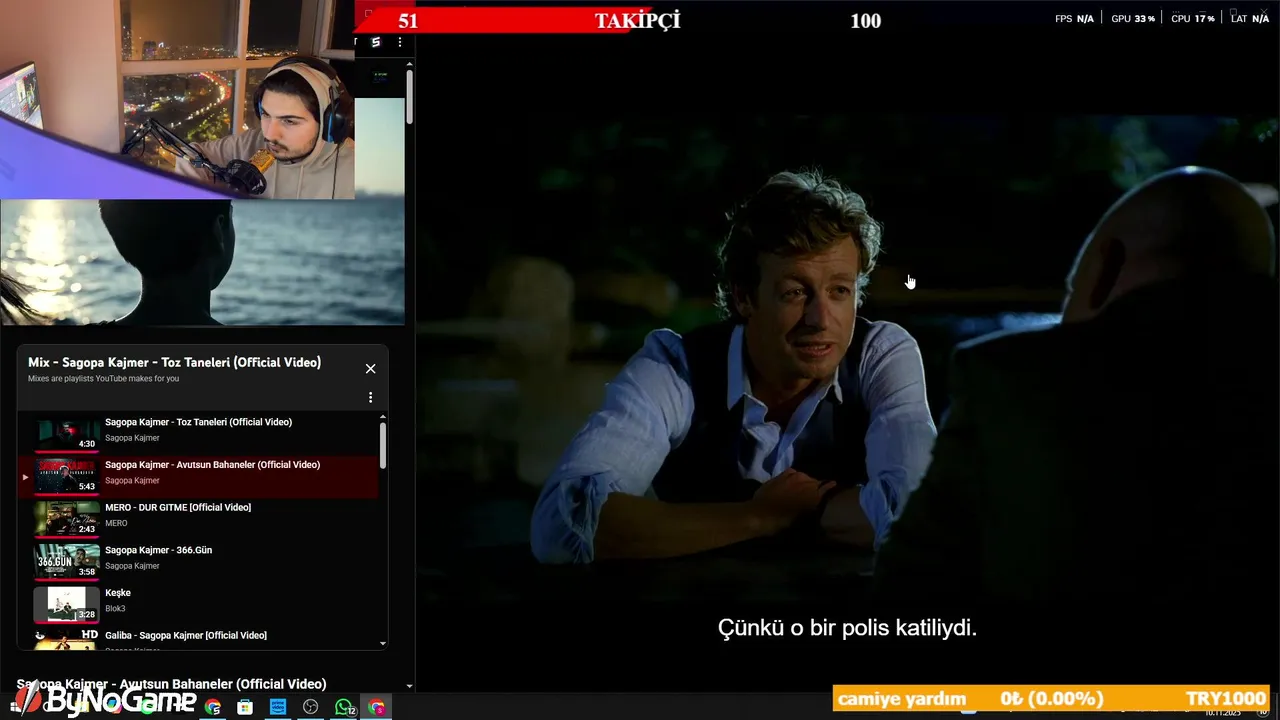
Task: Click the 'Blok3' channel name
Action: click(x=115, y=608)
